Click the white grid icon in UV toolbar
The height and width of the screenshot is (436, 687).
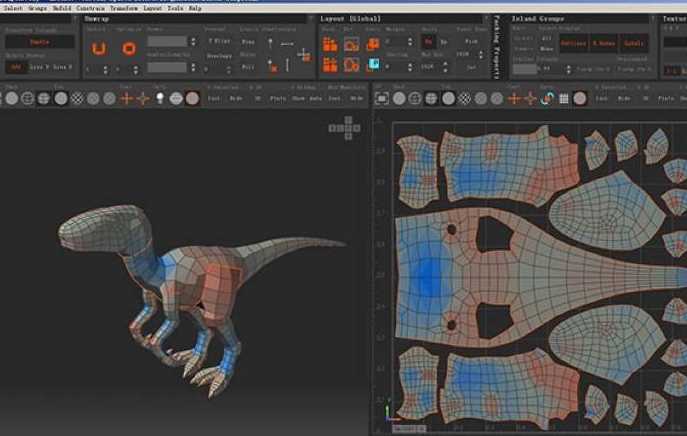click(x=564, y=99)
